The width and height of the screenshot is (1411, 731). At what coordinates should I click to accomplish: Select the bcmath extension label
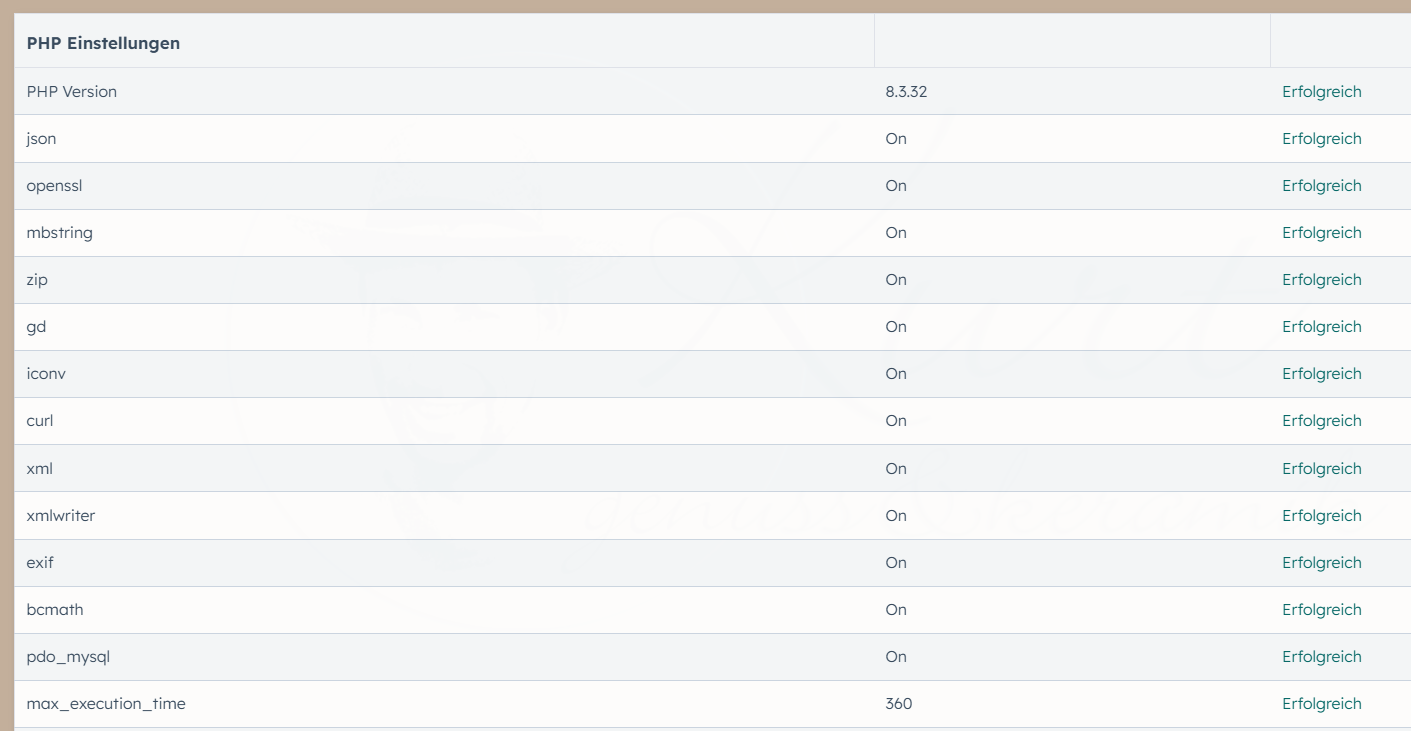click(55, 609)
